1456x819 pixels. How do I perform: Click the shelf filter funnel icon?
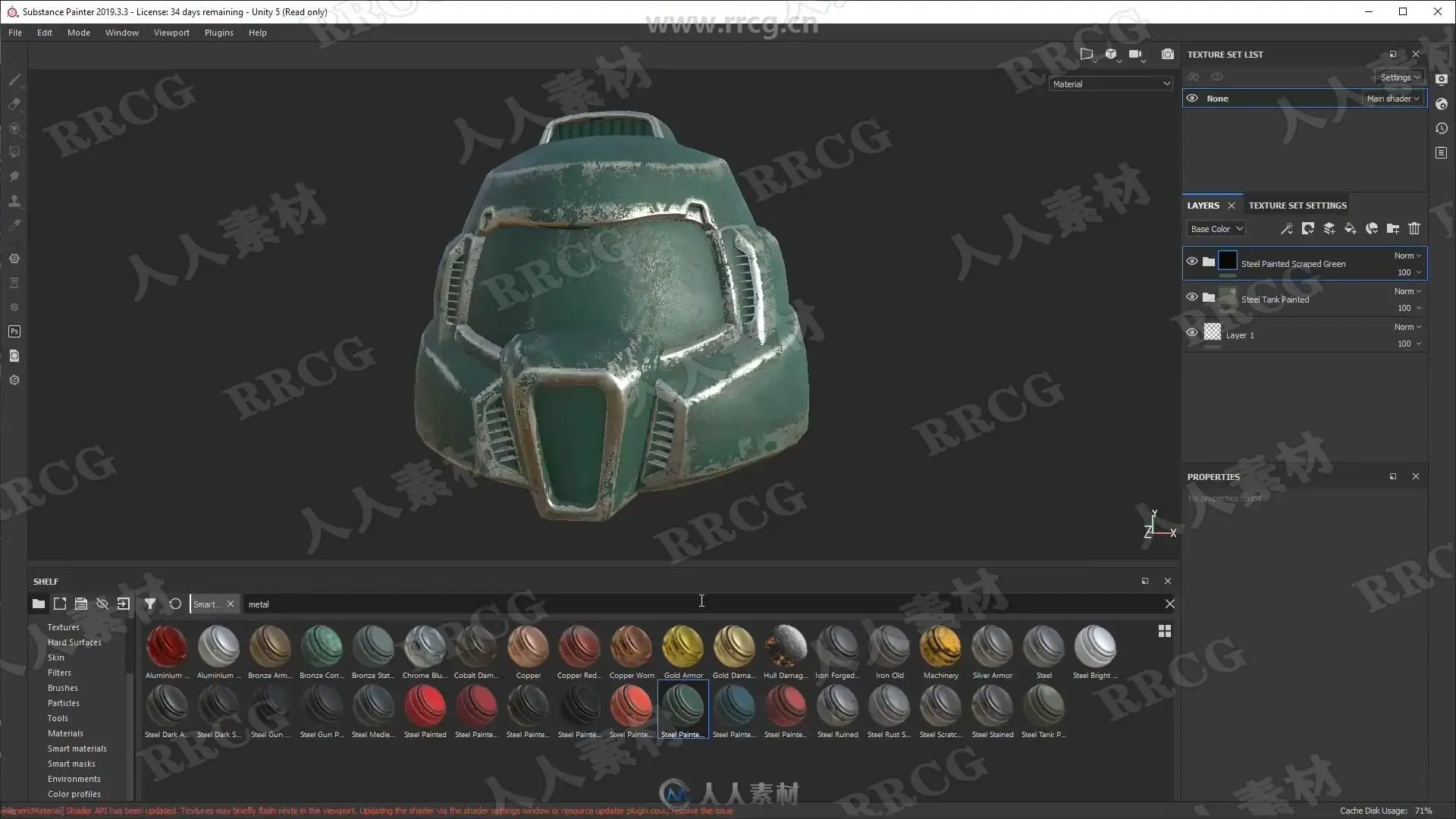tap(150, 604)
